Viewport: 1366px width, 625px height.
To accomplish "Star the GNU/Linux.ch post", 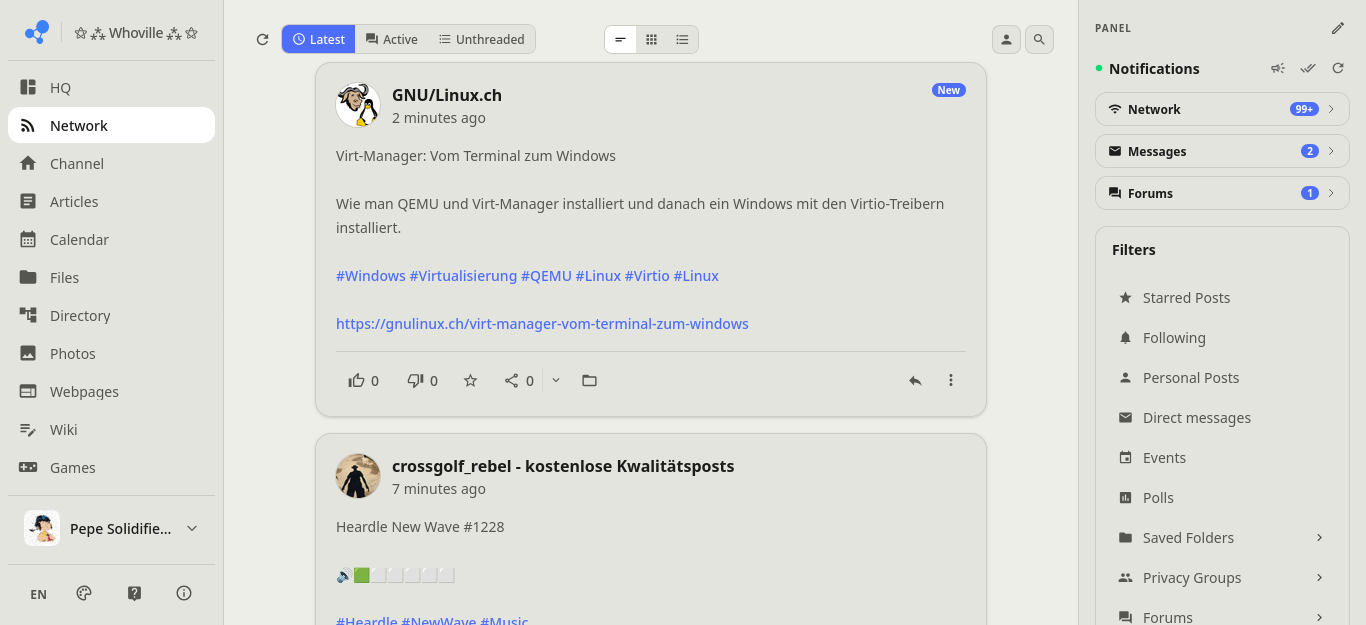I will [x=470, y=380].
